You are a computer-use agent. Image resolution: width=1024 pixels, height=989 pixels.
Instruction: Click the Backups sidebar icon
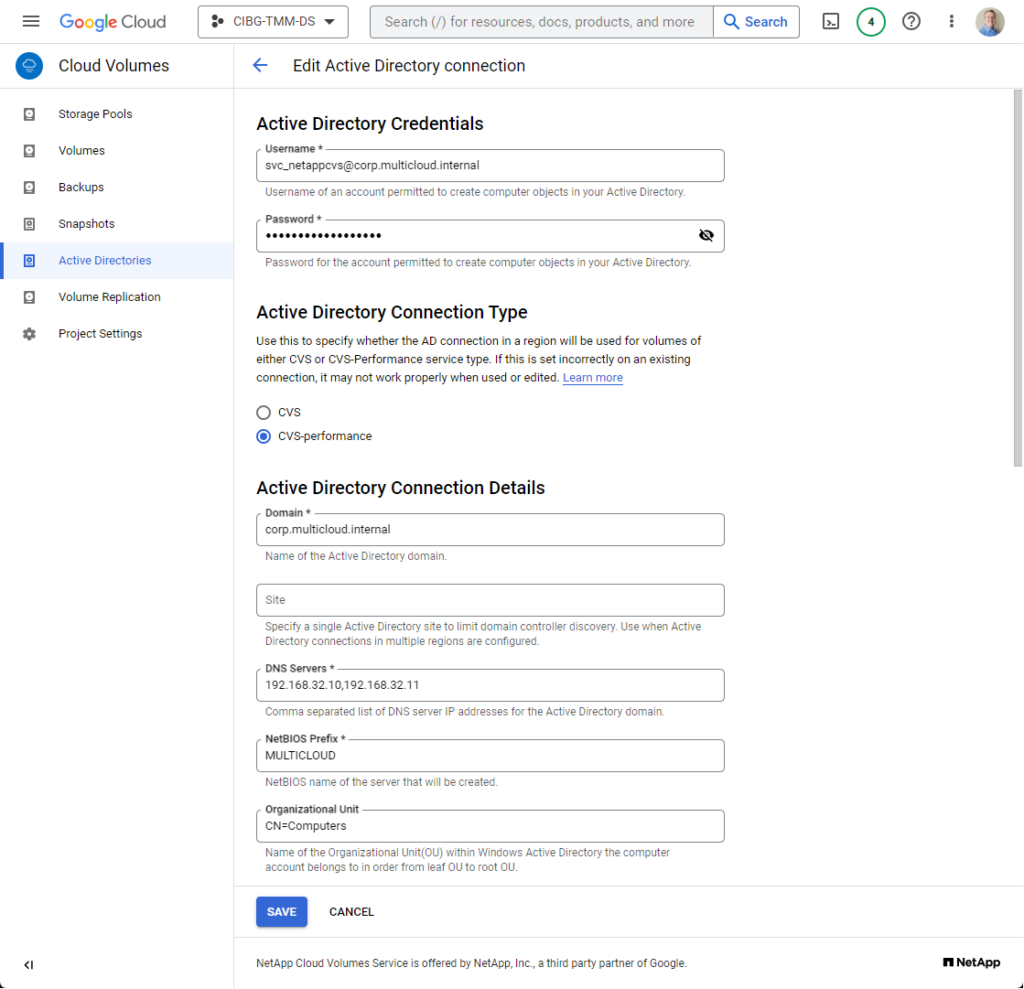click(x=29, y=187)
